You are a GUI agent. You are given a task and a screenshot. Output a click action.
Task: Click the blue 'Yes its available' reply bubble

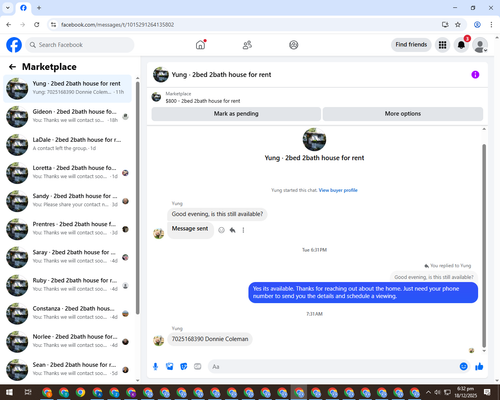point(363,292)
